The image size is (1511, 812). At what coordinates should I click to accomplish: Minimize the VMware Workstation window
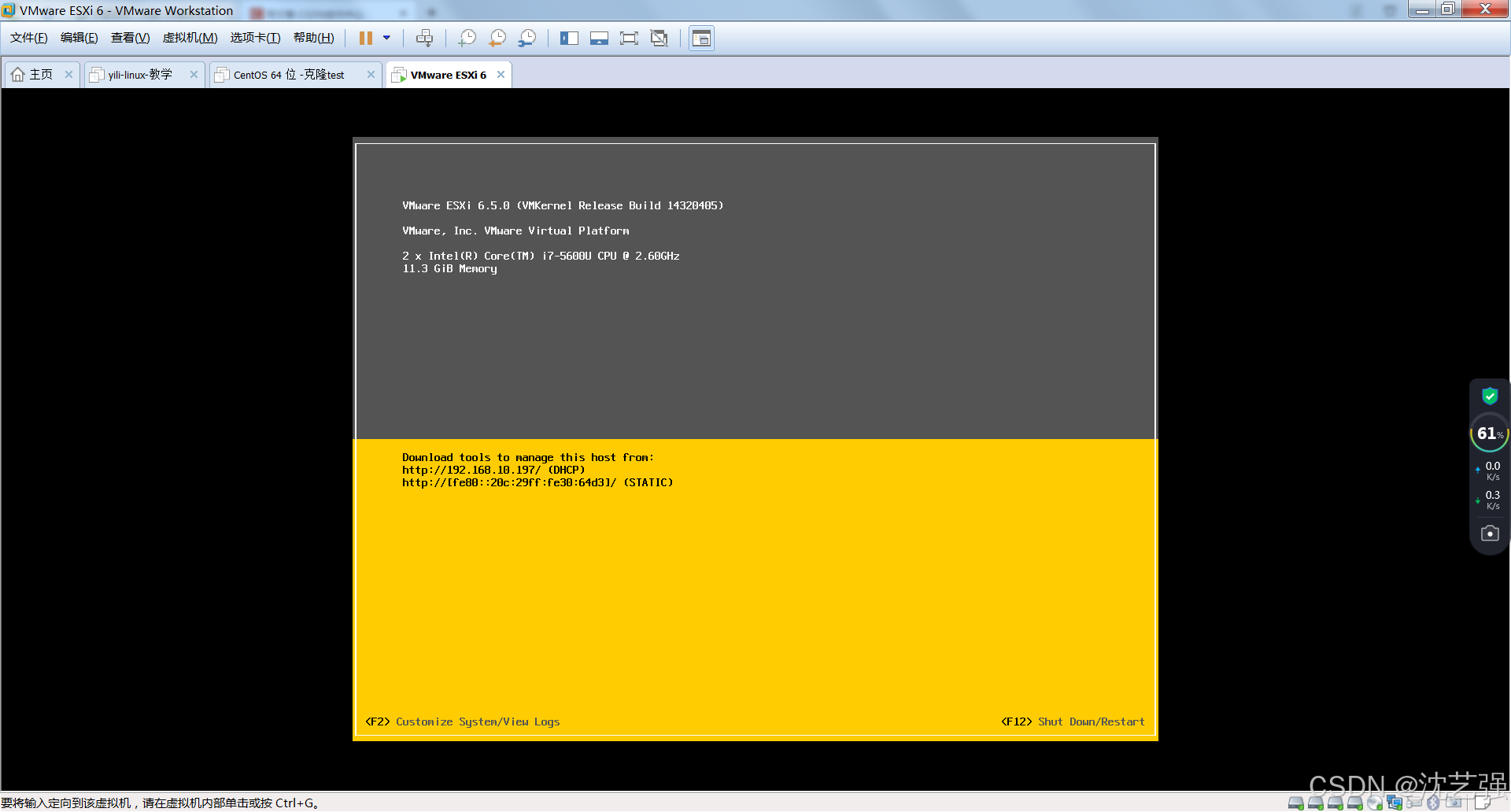coord(1422,9)
